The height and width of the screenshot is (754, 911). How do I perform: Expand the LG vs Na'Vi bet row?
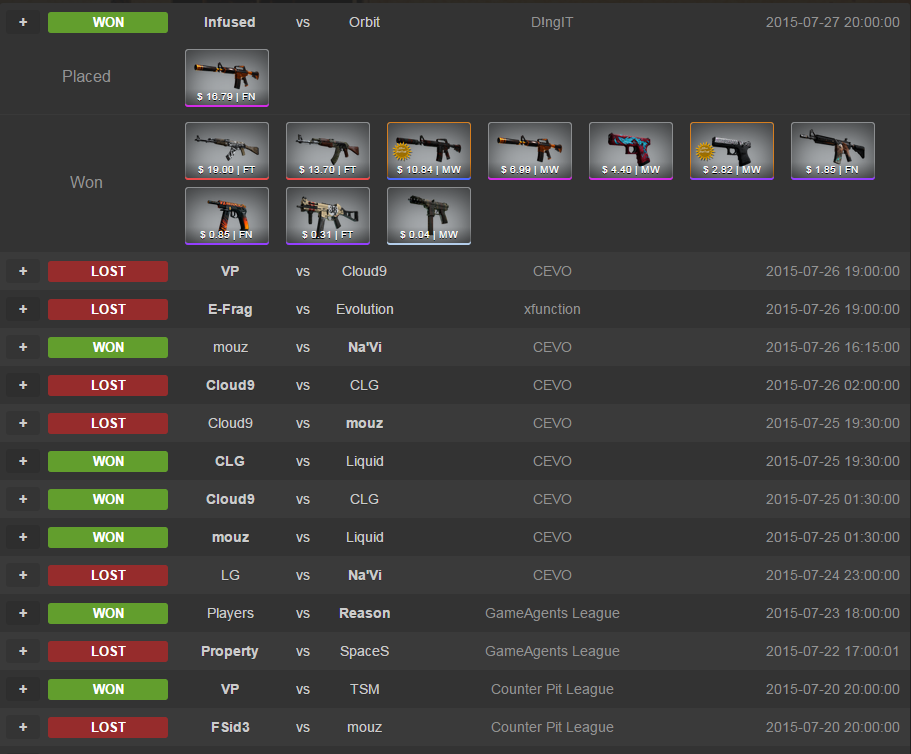coord(23,575)
